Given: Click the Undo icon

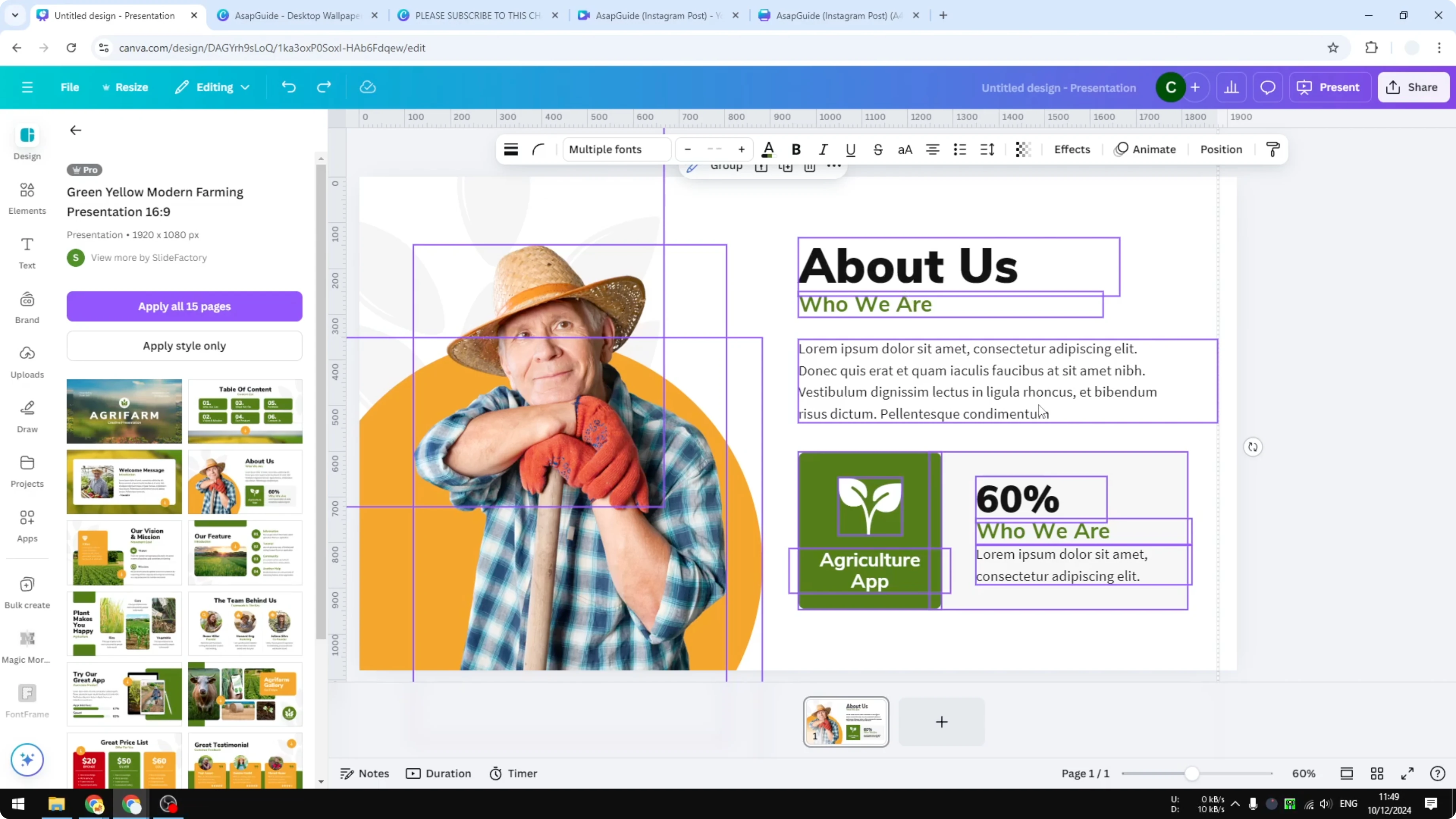Looking at the screenshot, I should pos(288,87).
